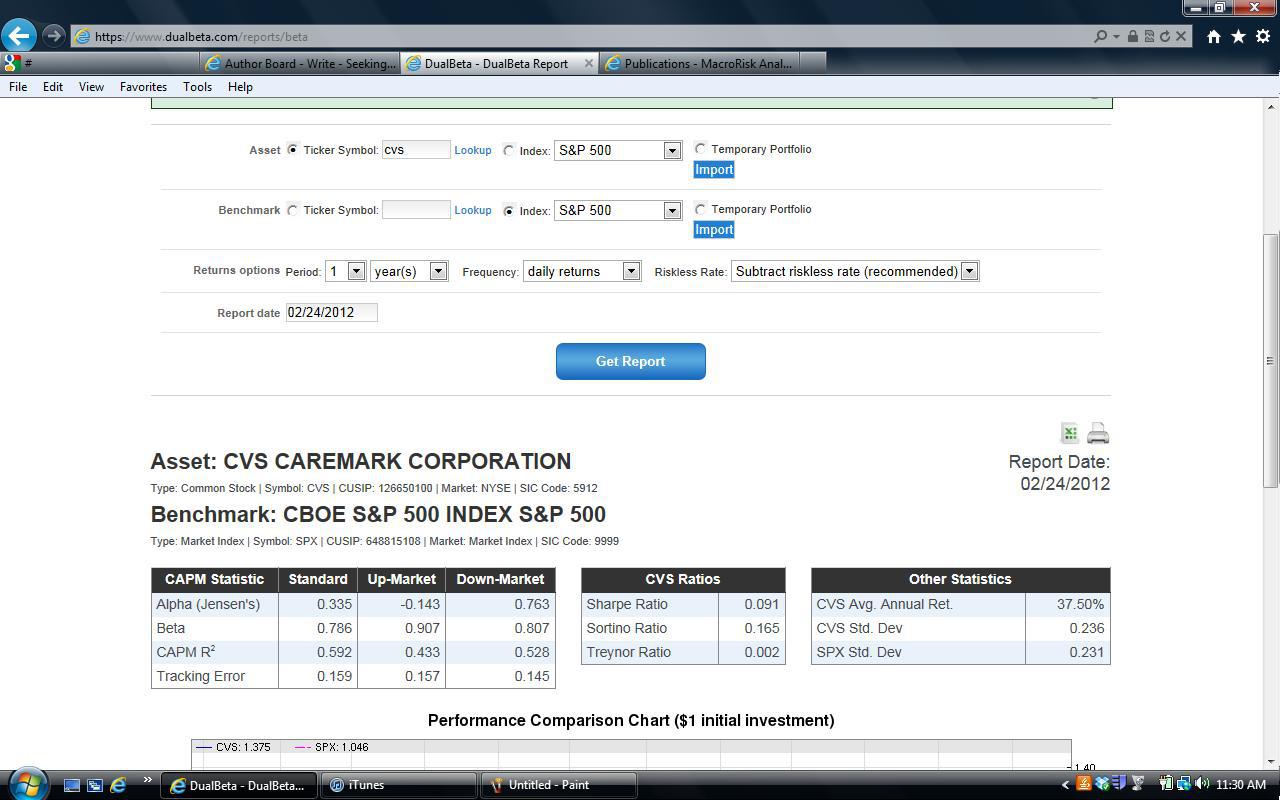The image size is (1280, 800).
Task: Switch to Untitled - Paint in taskbar
Action: tap(559, 785)
